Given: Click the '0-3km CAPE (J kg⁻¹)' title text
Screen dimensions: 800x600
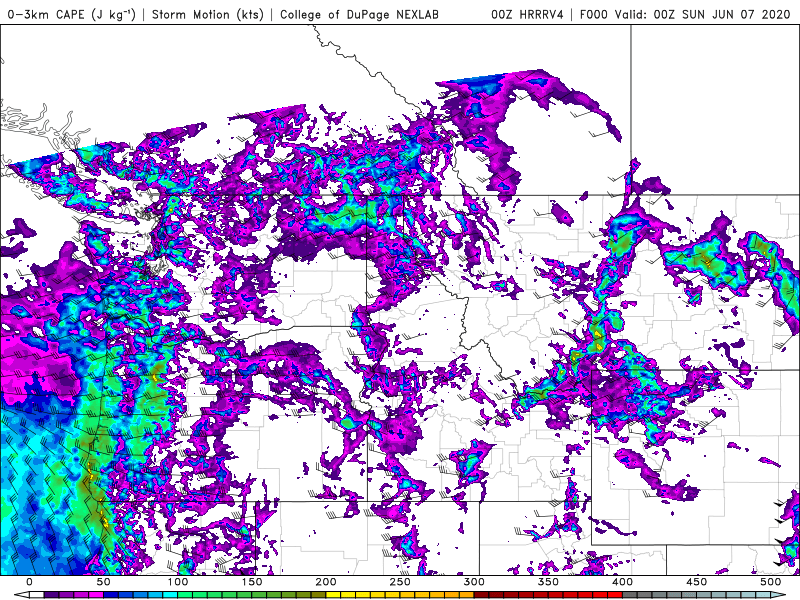Looking at the screenshot, I should pyautogui.click(x=71, y=14).
